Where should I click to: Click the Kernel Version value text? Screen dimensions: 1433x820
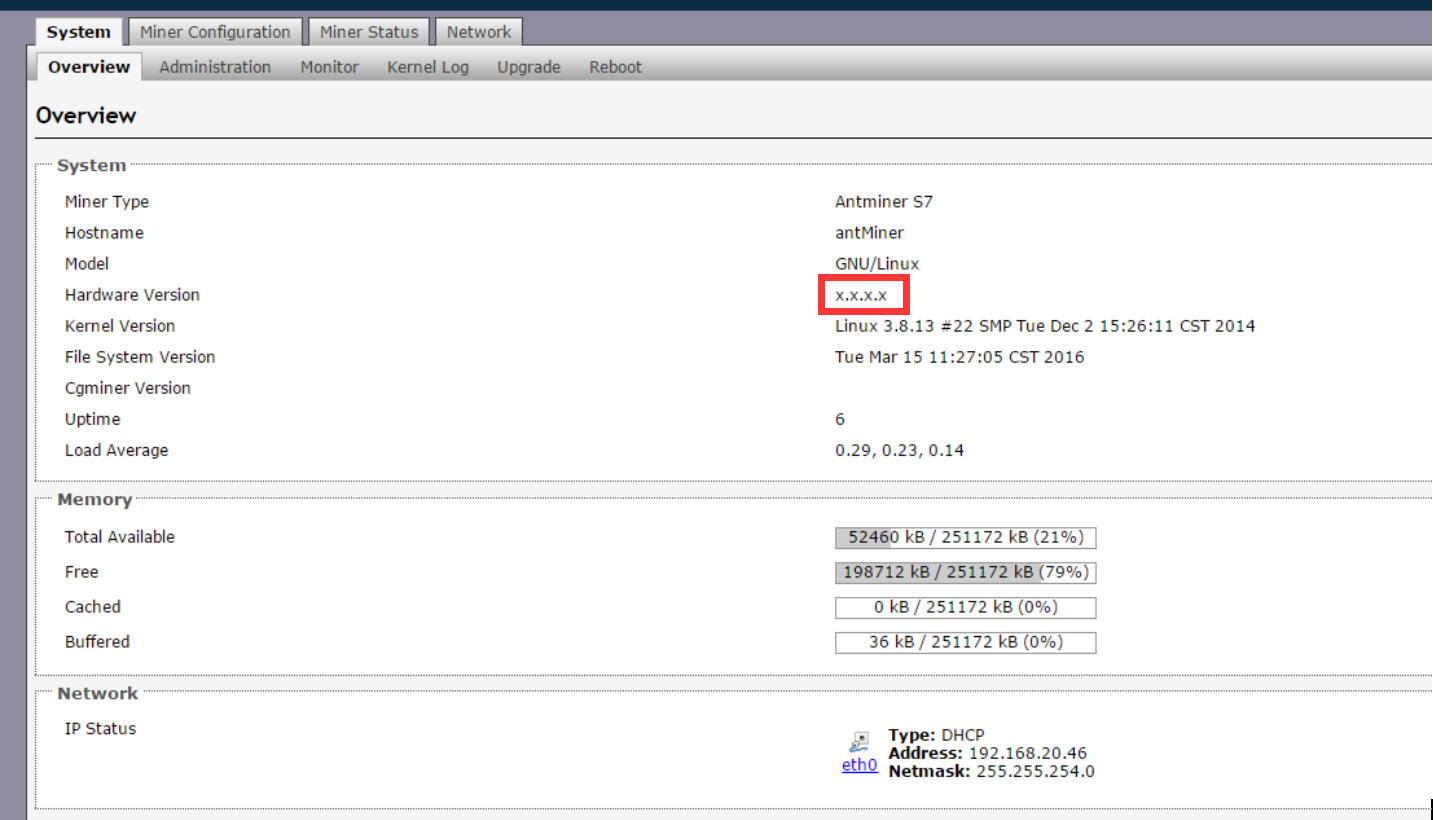(x=1045, y=326)
